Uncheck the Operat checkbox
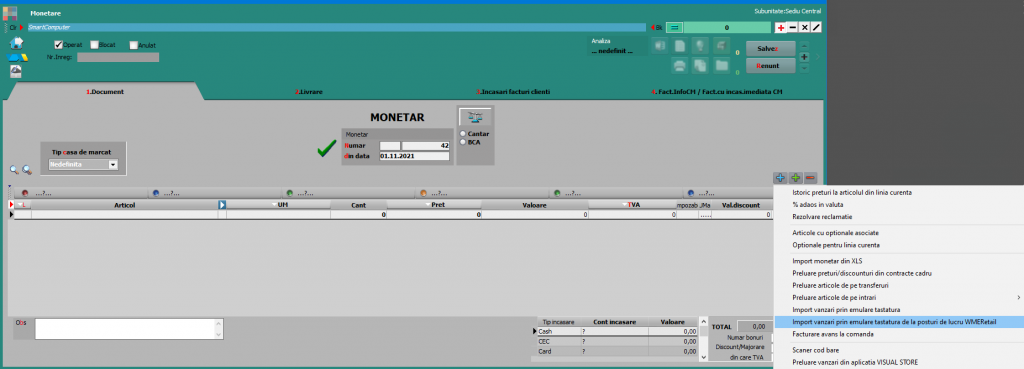The image size is (1024, 369). tap(58, 44)
